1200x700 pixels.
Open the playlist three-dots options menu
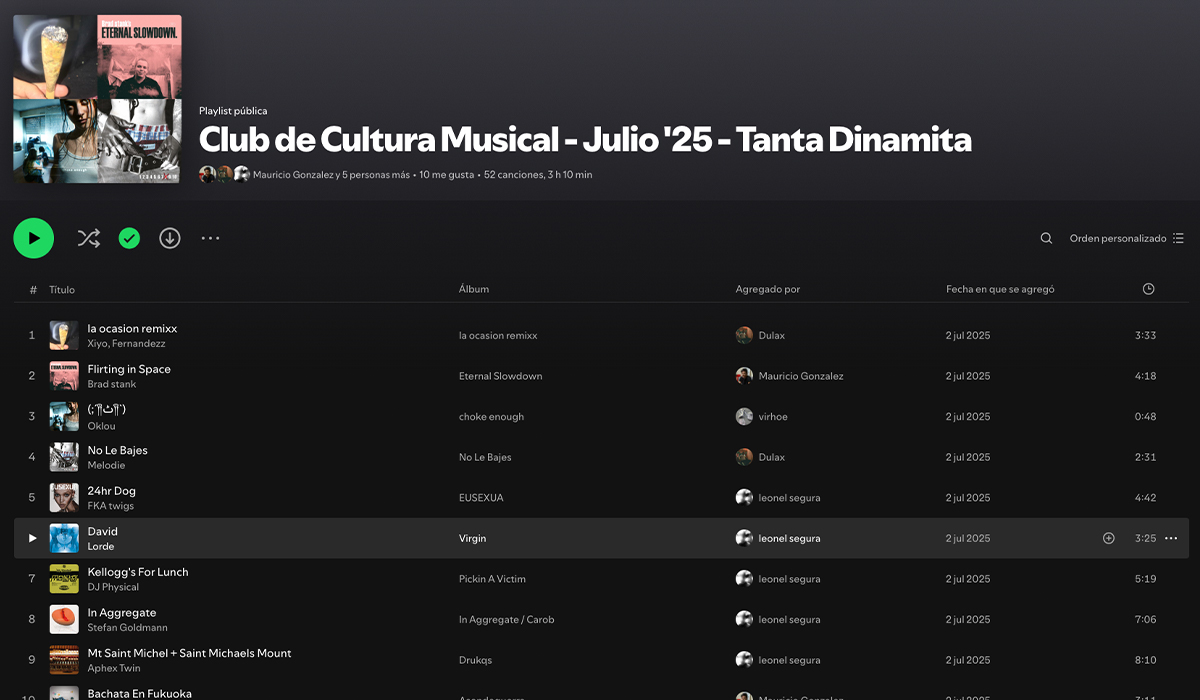210,238
